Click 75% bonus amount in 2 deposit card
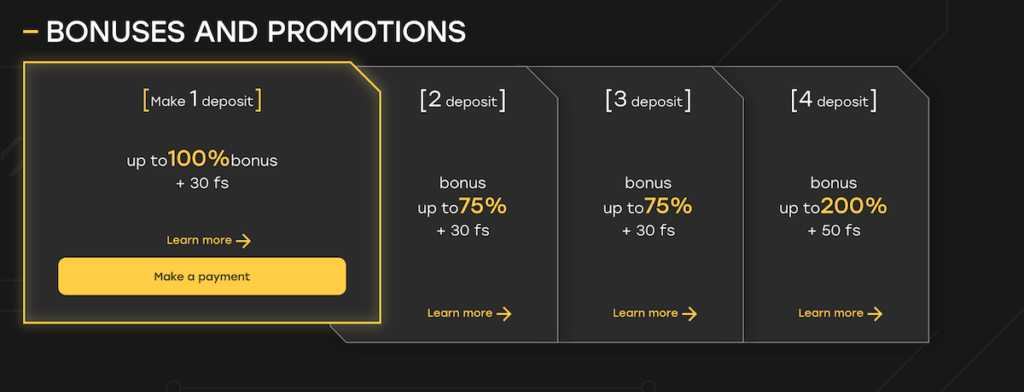1024x392 pixels. click(483, 207)
